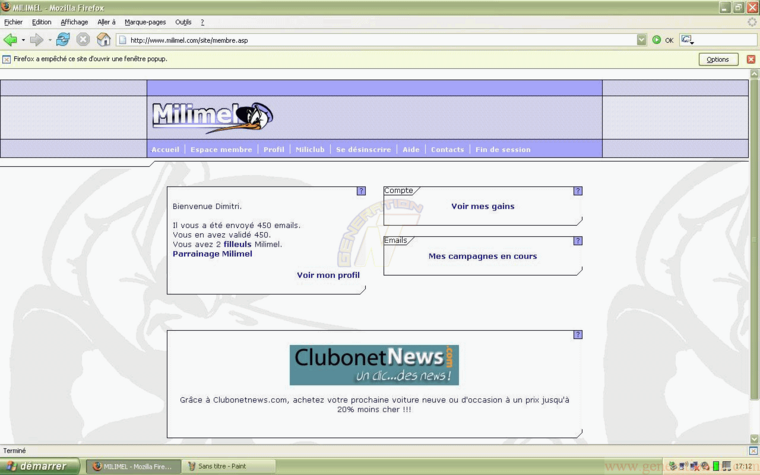Expand the address bar URL history dropdown
This screenshot has height=475, width=760.
[641, 40]
